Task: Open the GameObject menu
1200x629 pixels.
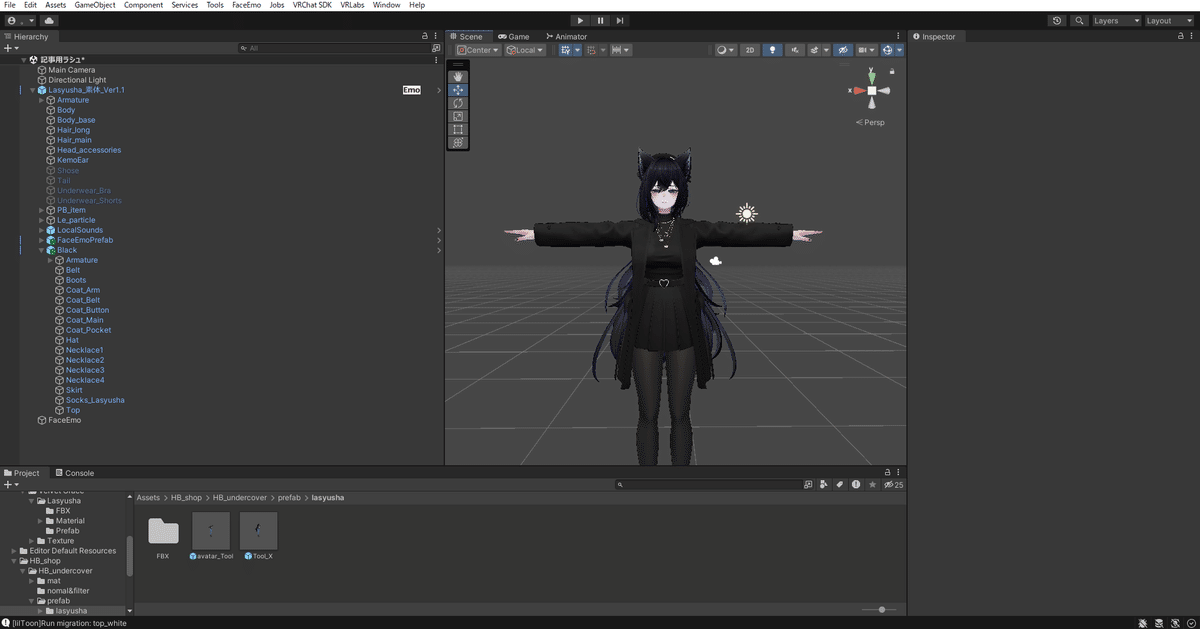Action: pyautogui.click(x=95, y=5)
